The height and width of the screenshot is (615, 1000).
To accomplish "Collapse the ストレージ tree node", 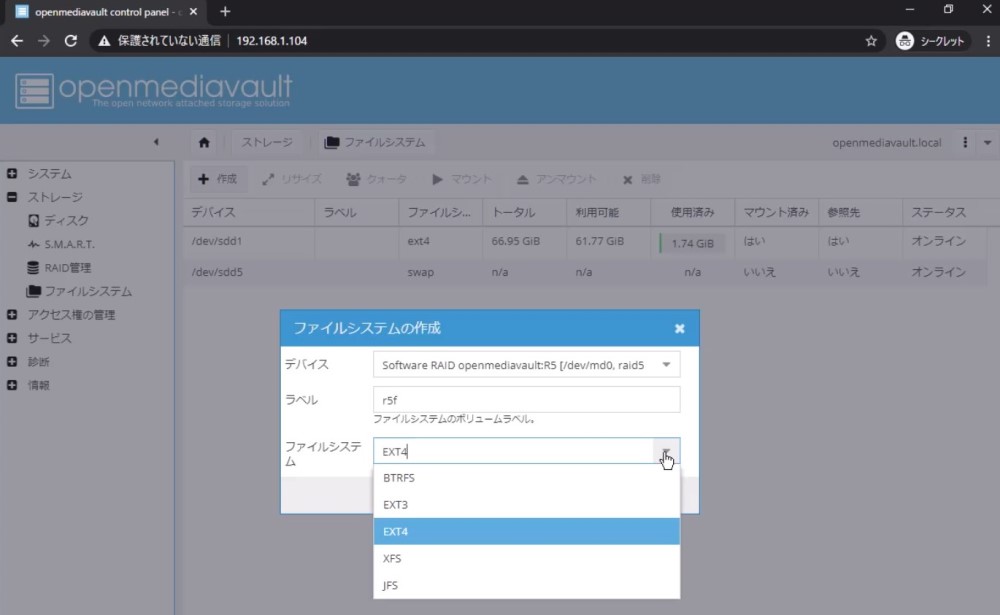I will [12, 197].
